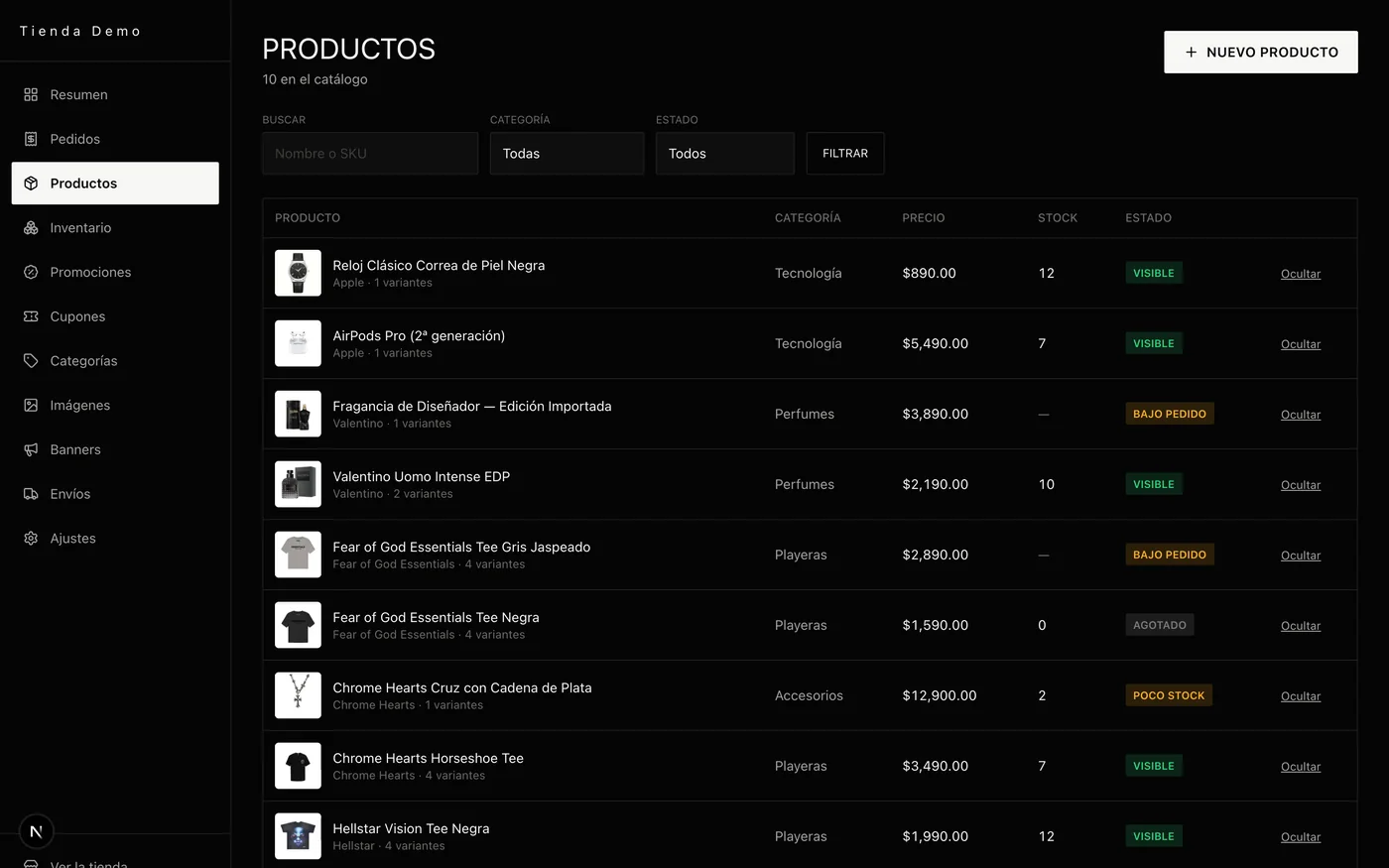Viewport: 1389px width, 868px height.
Task: Focus the Nombre o SKU search field
Action: point(370,154)
